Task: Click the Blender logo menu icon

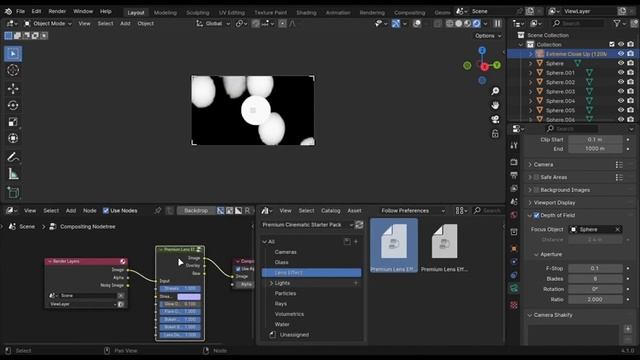Action: [8, 11]
